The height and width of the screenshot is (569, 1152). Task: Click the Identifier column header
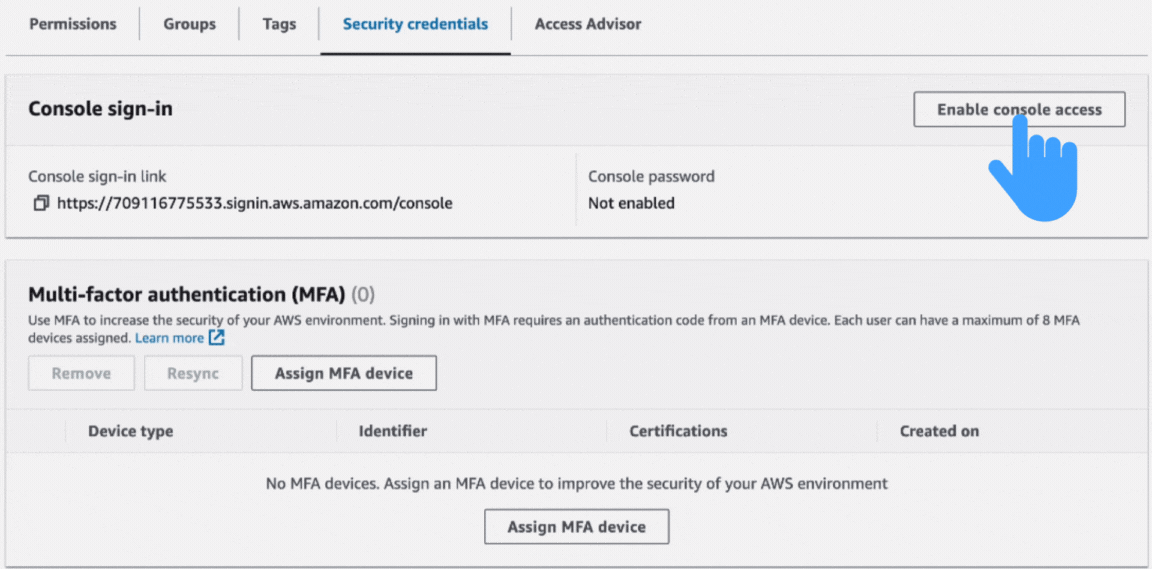pyautogui.click(x=393, y=431)
